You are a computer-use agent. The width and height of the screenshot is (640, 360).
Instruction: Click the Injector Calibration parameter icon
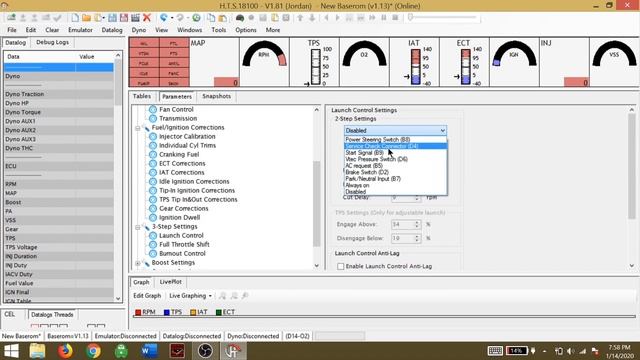(153, 136)
